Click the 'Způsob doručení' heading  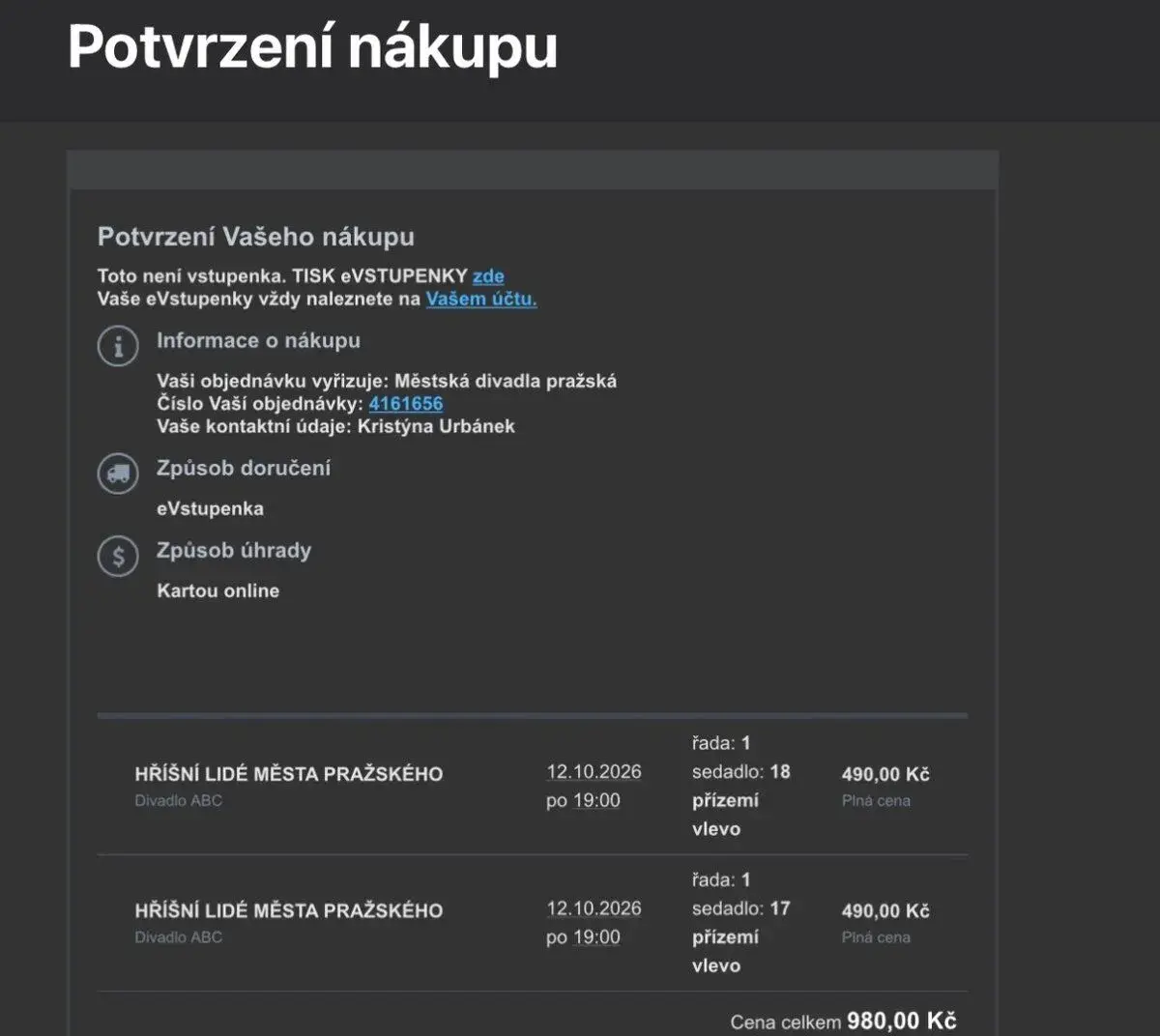[244, 468]
